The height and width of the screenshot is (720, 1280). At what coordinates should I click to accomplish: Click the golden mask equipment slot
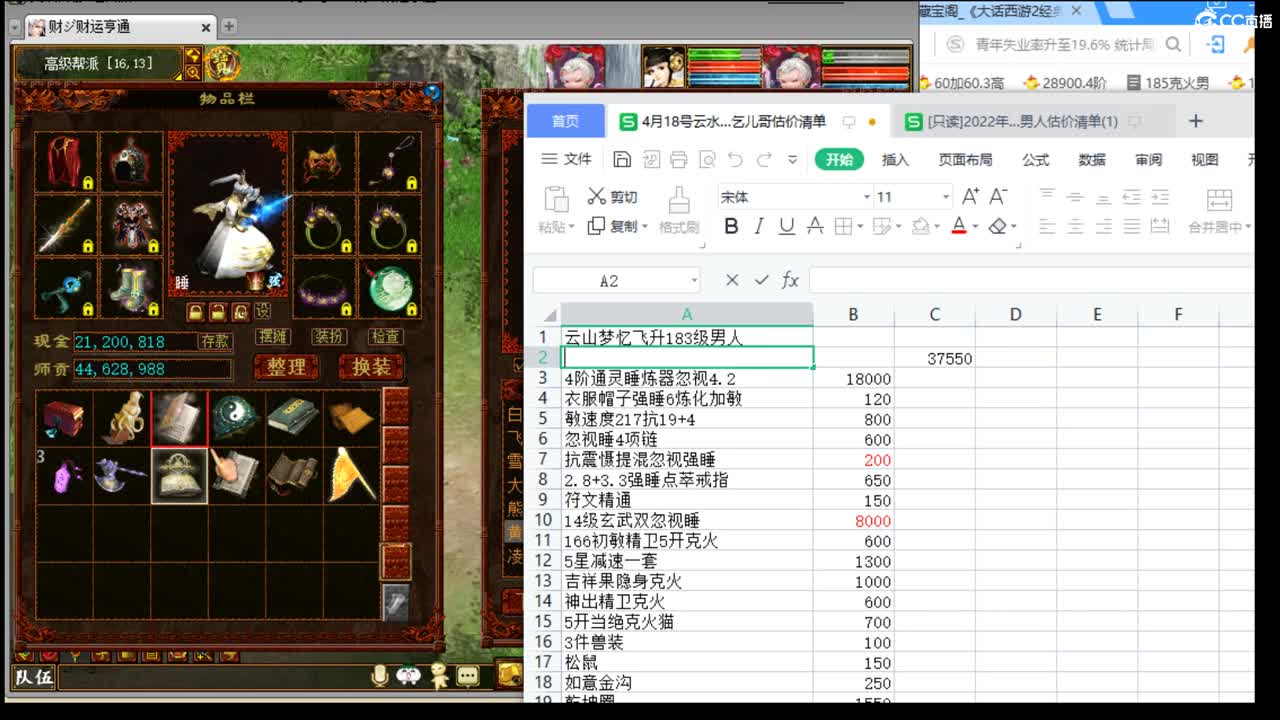click(x=323, y=161)
